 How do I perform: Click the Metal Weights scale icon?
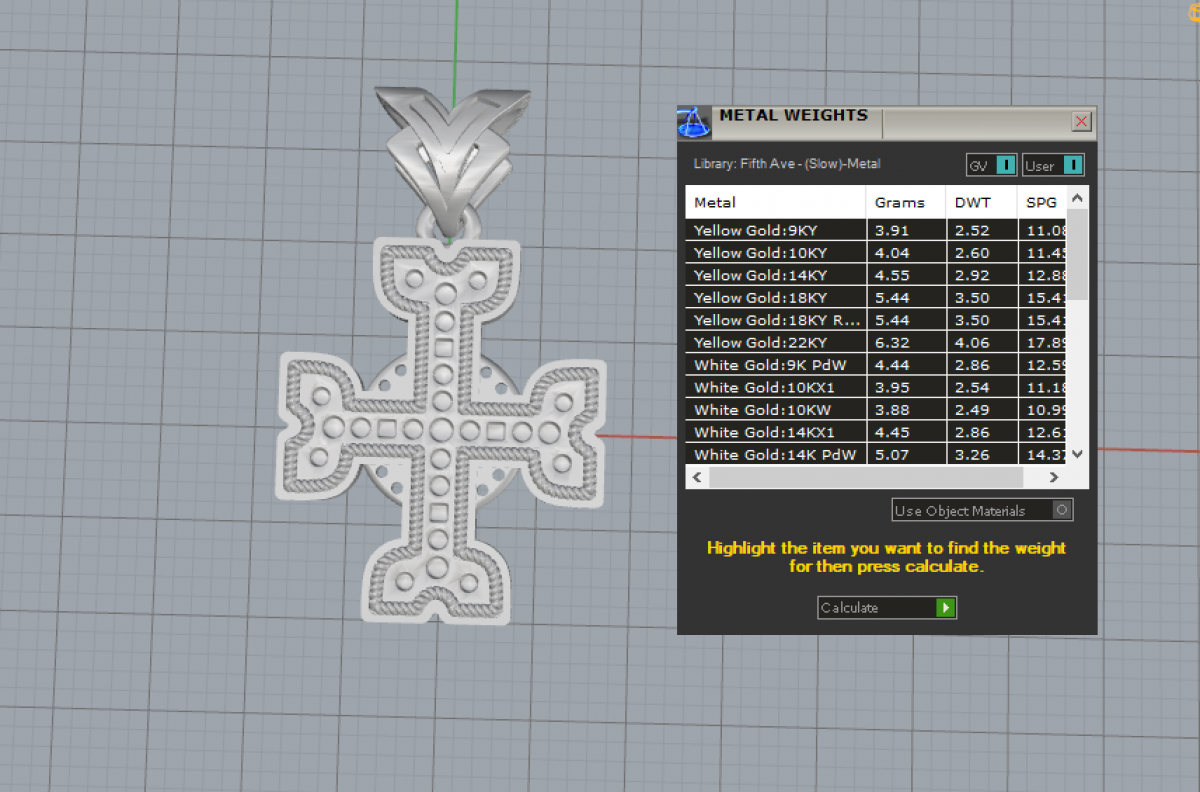(694, 123)
